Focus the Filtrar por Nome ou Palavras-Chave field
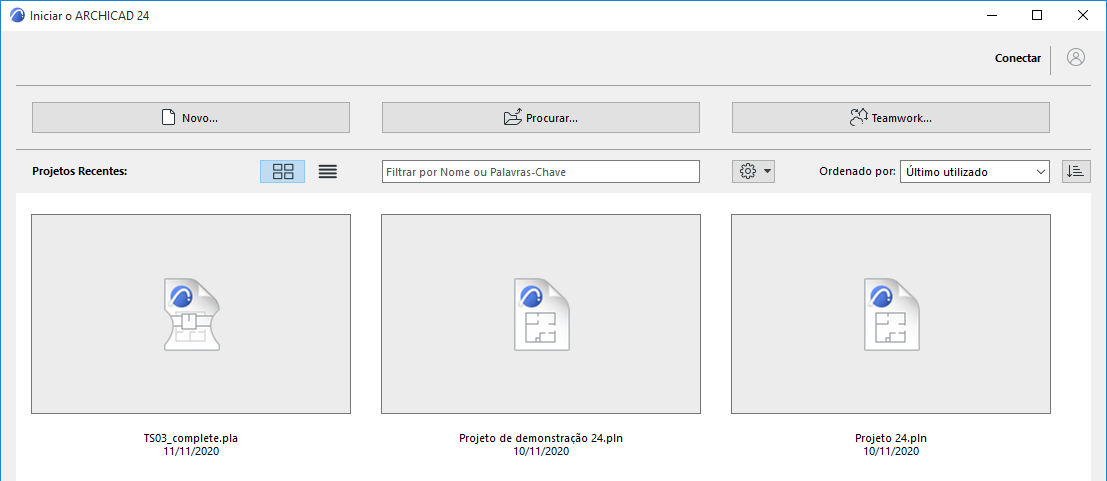The width and height of the screenshot is (1107, 481). [x=541, y=172]
